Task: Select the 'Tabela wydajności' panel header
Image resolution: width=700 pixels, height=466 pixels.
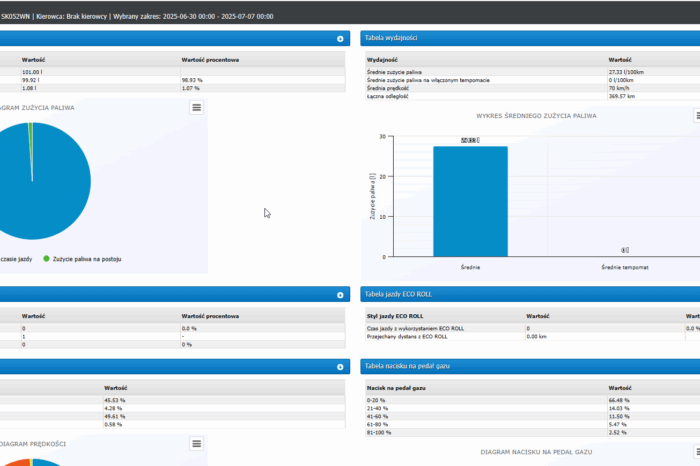Action: pyautogui.click(x=392, y=38)
